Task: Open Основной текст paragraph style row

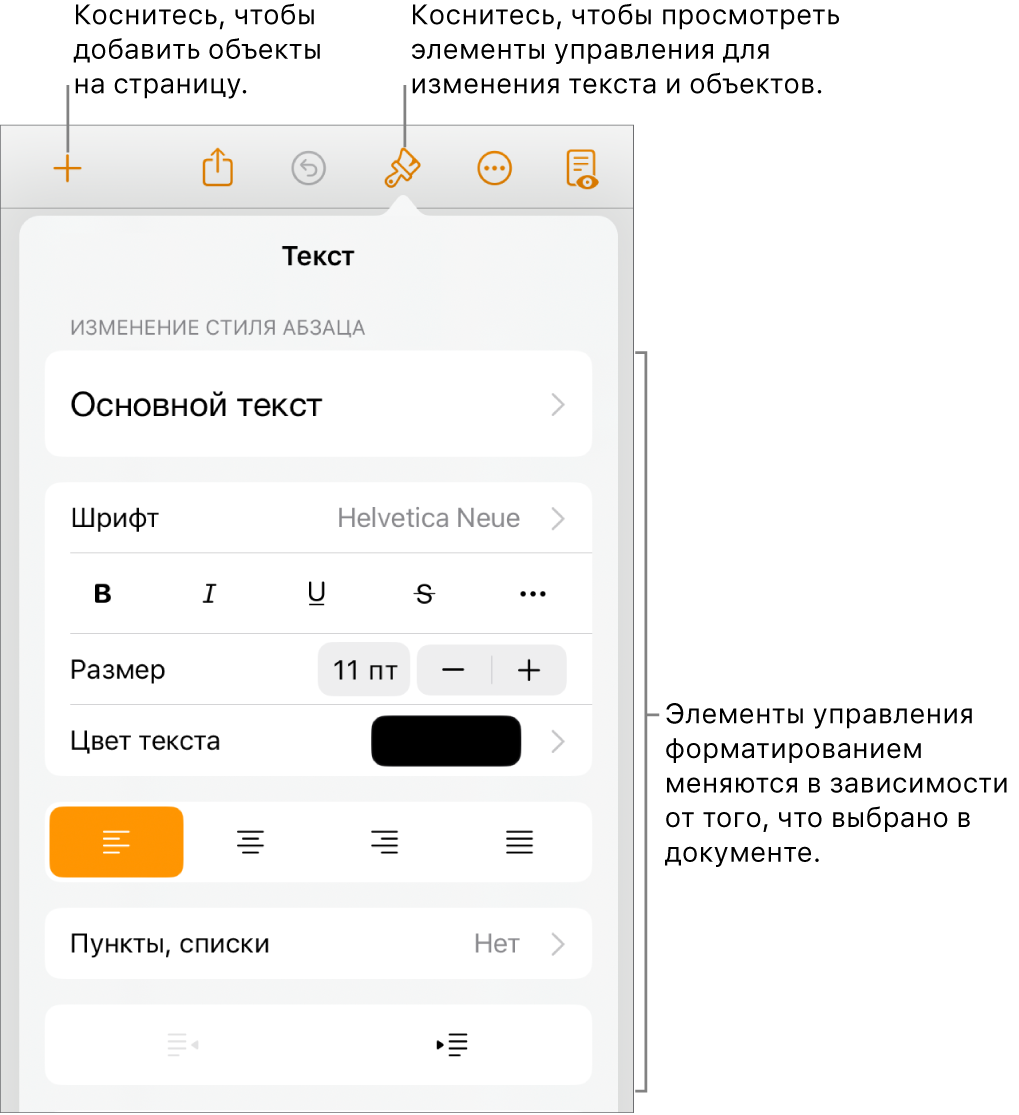Action: click(319, 404)
